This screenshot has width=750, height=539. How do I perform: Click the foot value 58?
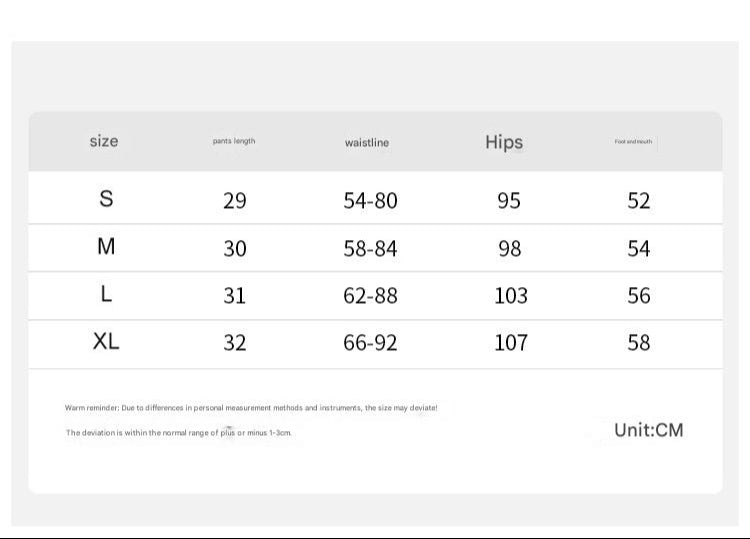[639, 343]
